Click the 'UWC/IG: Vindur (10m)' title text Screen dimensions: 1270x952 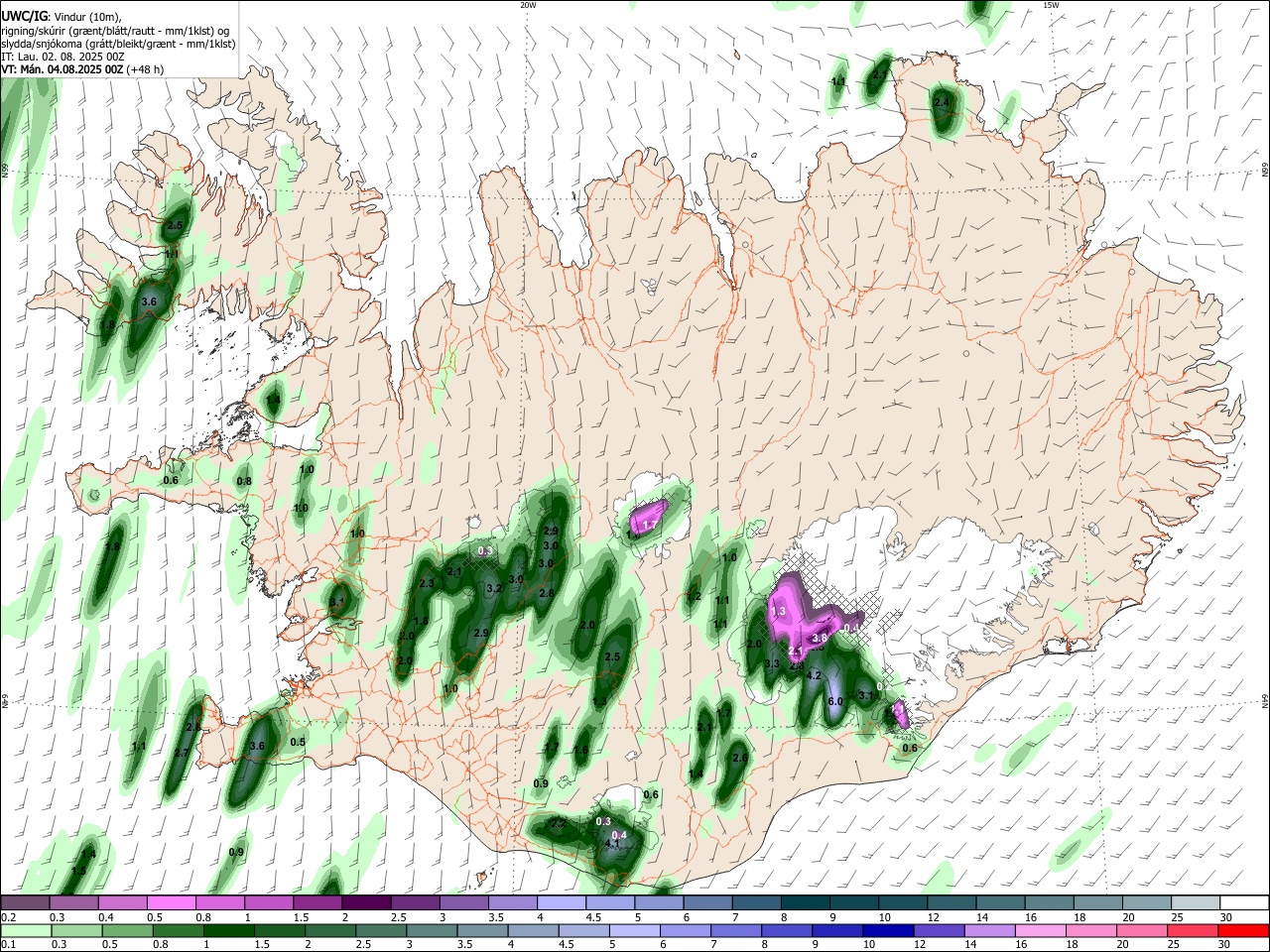[x=62, y=17]
